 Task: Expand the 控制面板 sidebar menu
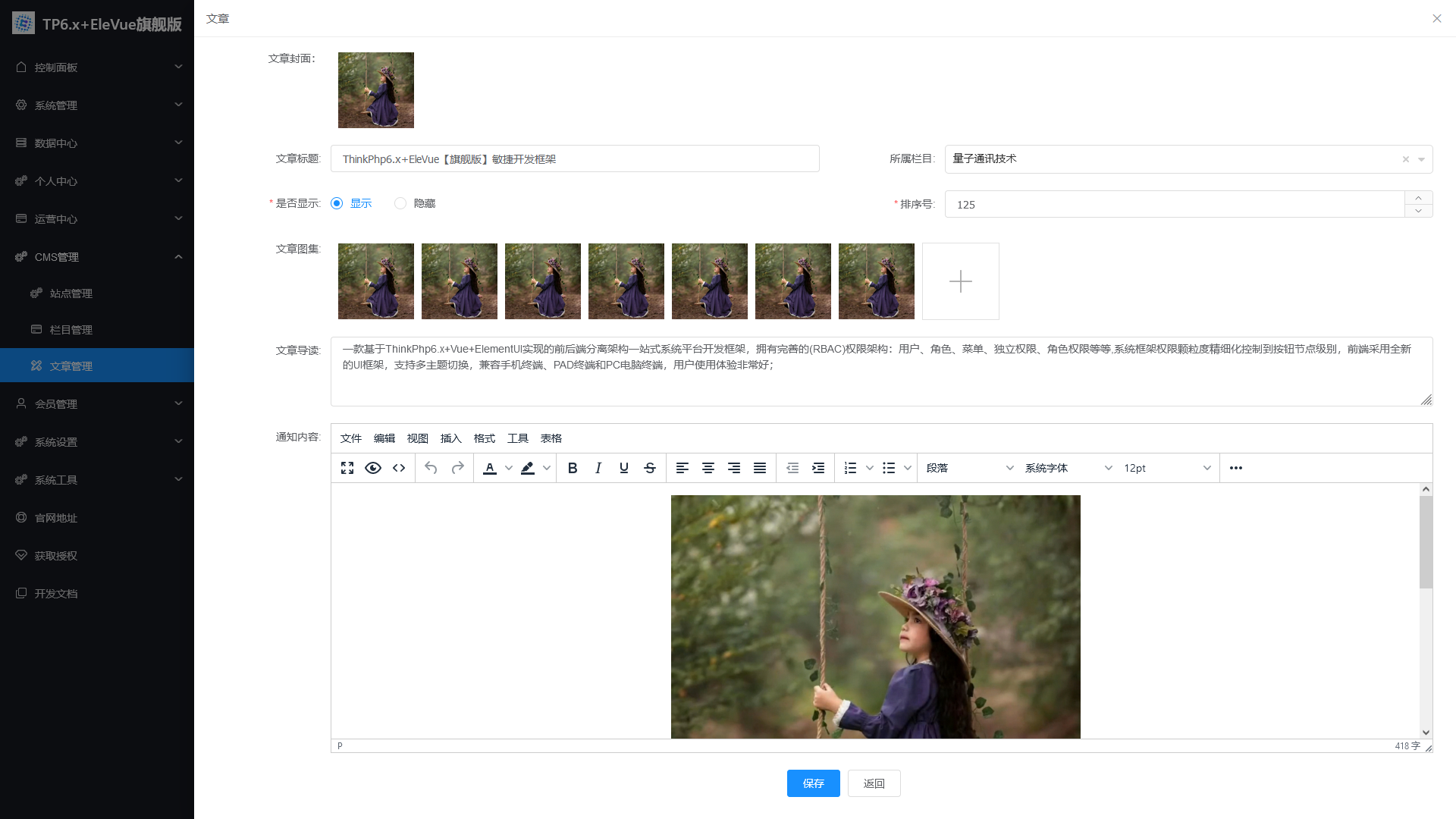click(97, 67)
